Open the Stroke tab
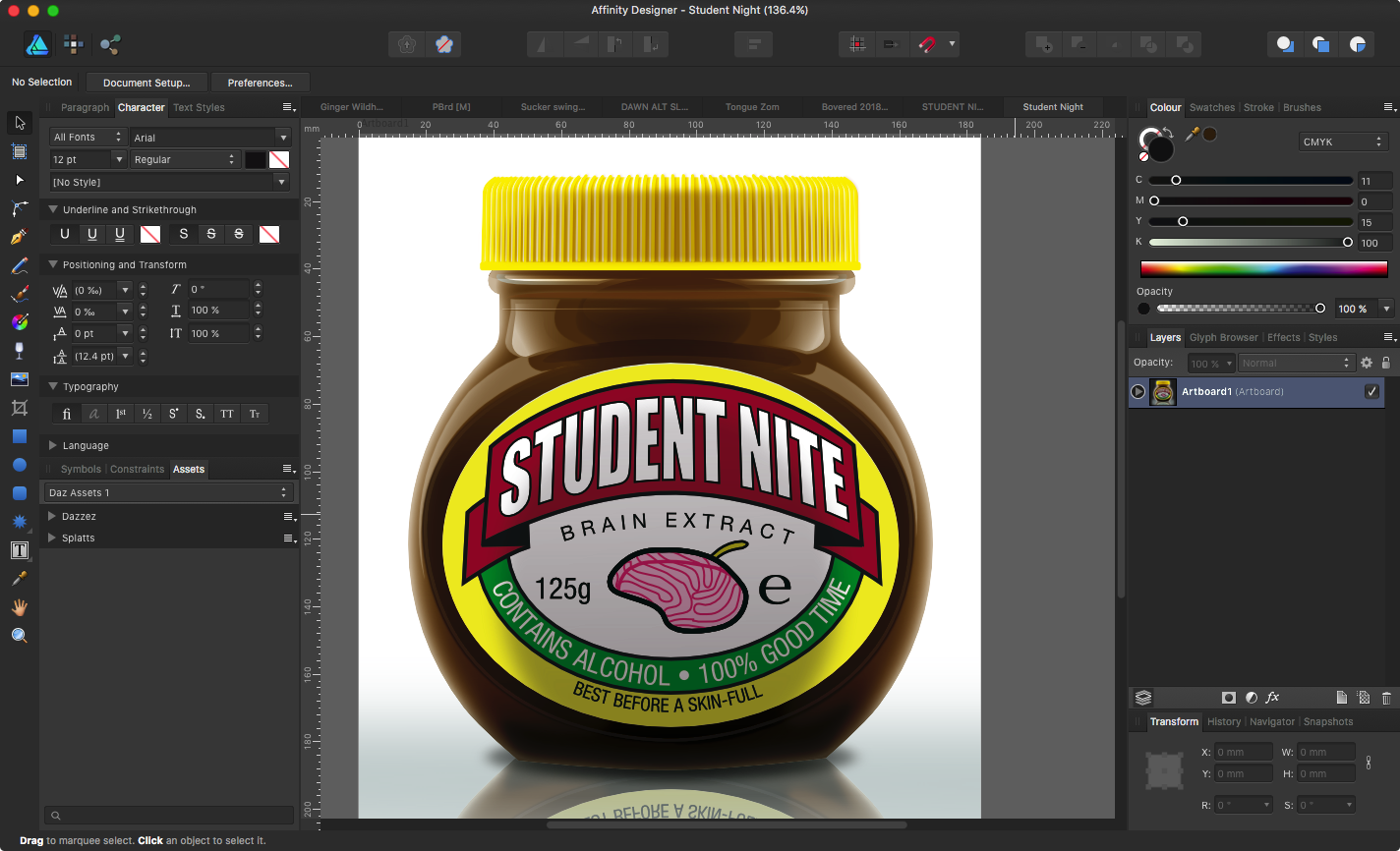Viewport: 1400px width, 851px height. (x=1258, y=107)
